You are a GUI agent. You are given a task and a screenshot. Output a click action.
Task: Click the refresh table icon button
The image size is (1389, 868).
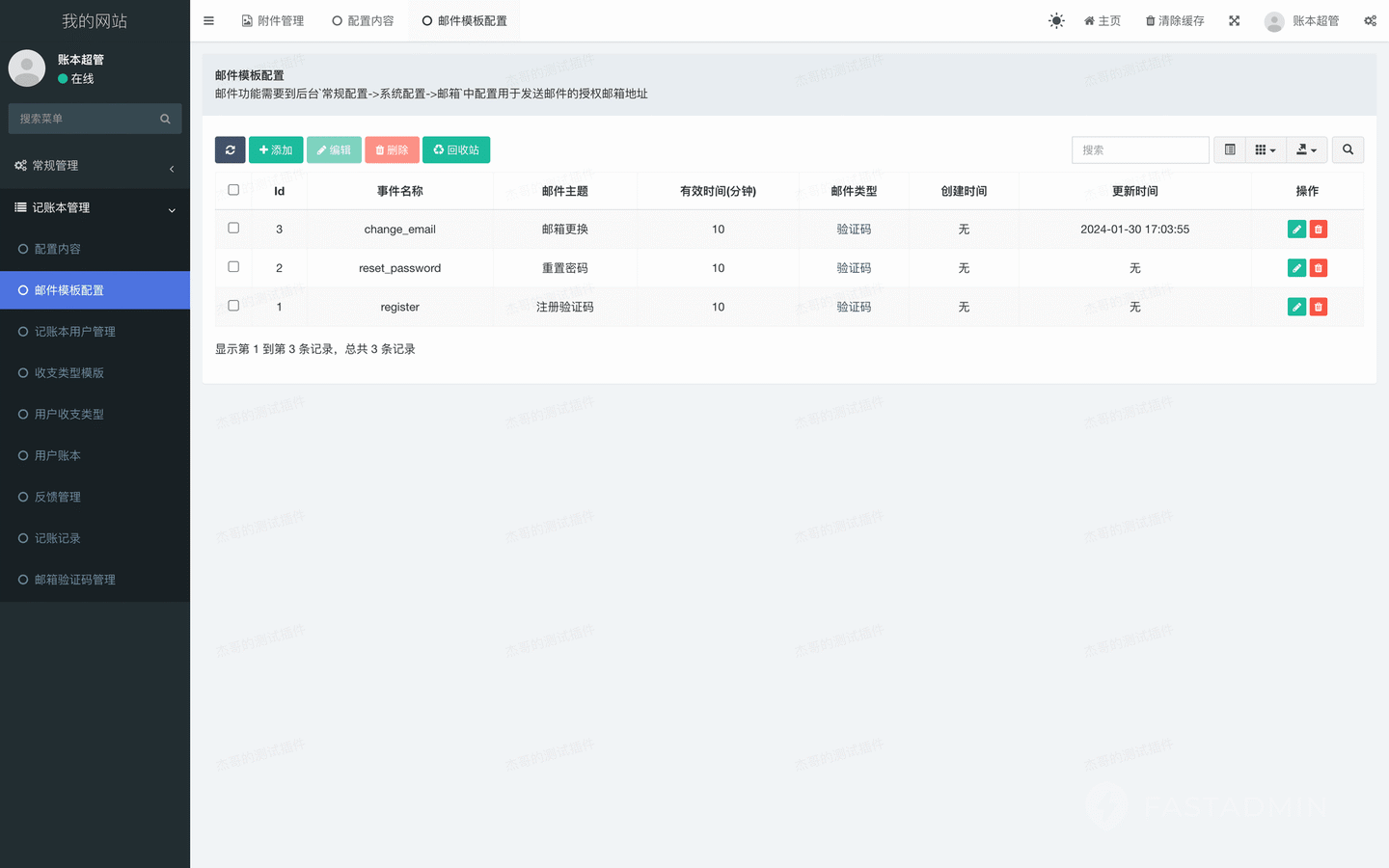(x=230, y=149)
